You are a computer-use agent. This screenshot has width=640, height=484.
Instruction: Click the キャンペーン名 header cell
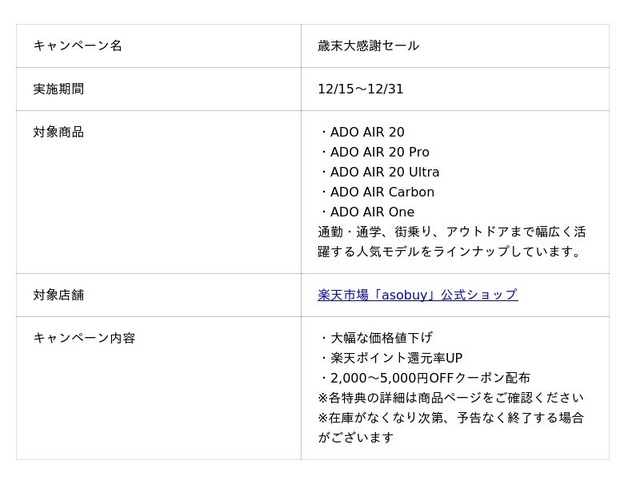77,46
